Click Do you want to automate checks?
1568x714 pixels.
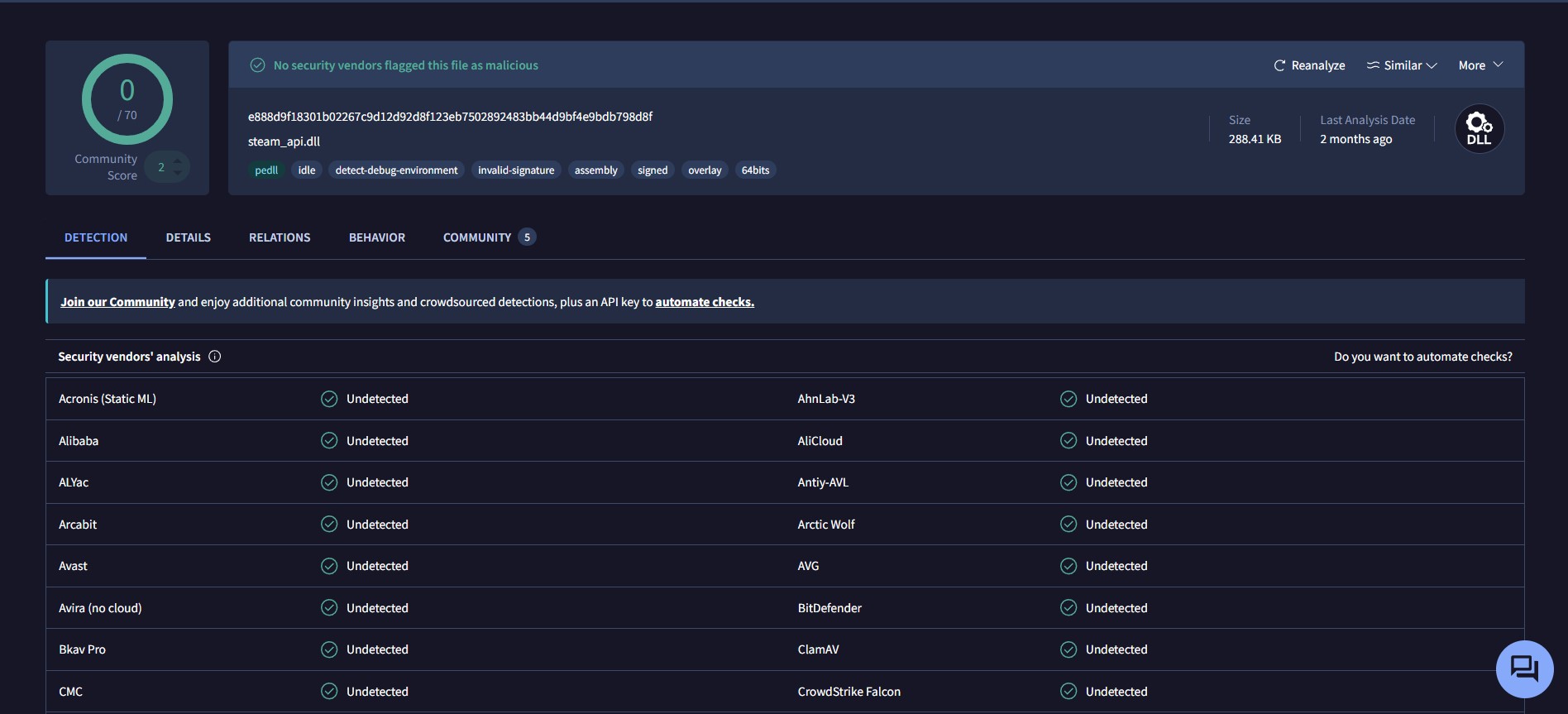point(1422,357)
